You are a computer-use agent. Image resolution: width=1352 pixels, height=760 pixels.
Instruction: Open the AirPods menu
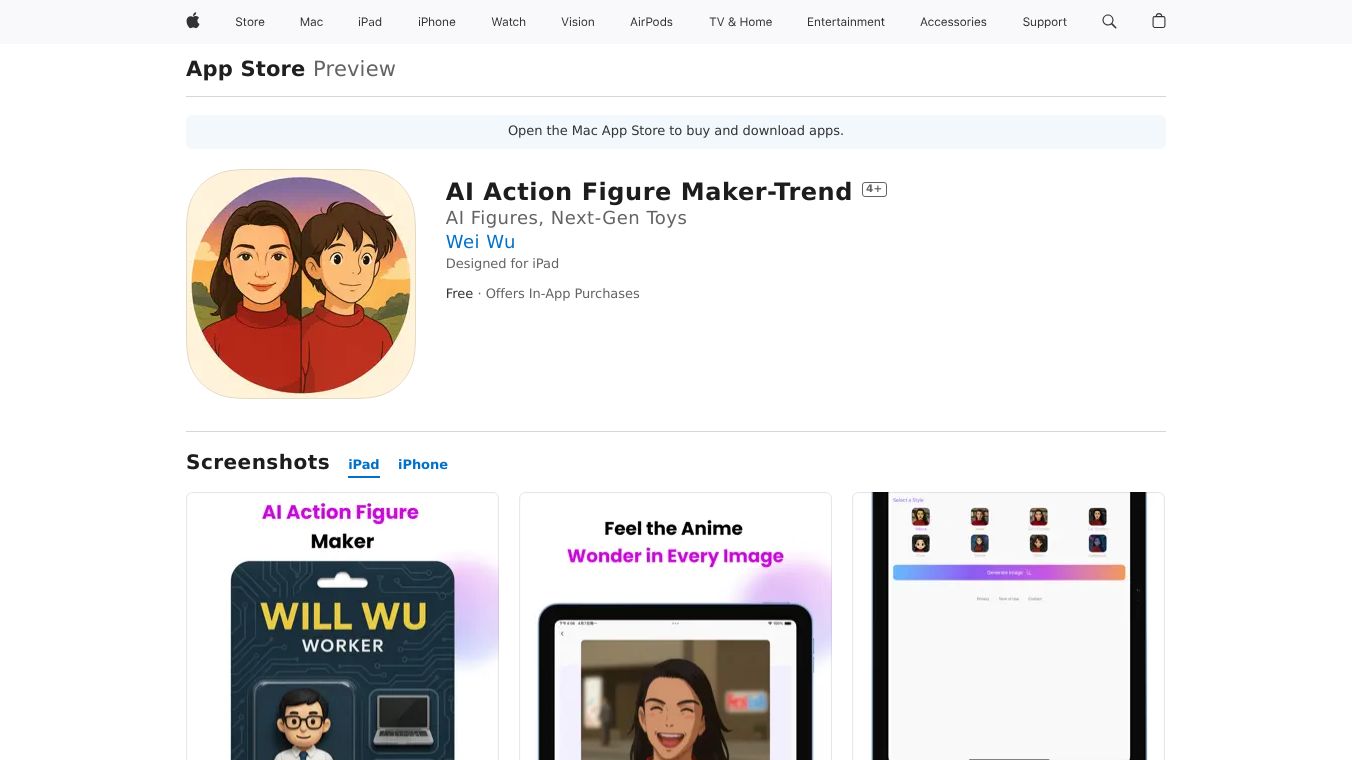coord(651,22)
